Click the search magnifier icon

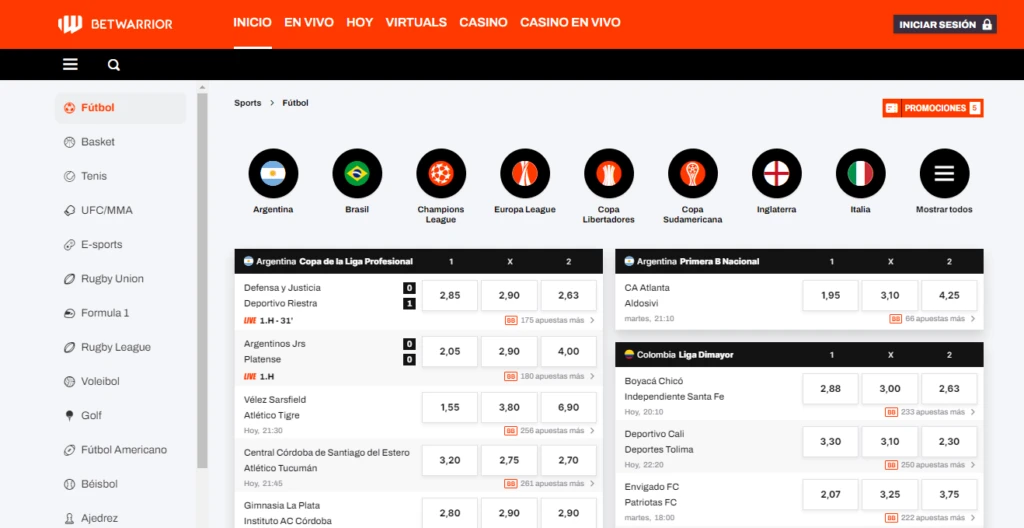coord(114,65)
